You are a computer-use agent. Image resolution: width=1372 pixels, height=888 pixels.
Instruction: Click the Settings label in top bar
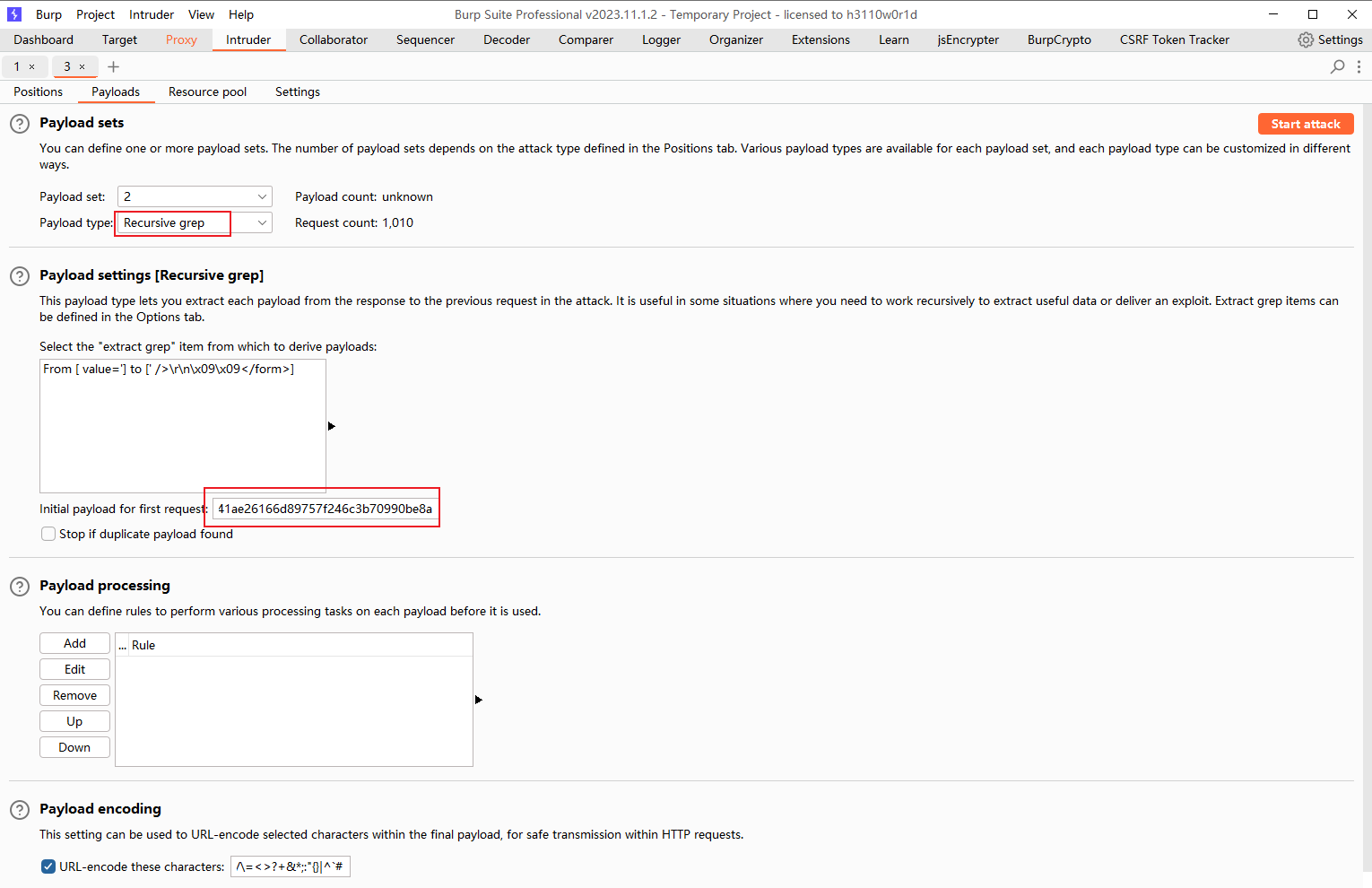tap(1341, 39)
